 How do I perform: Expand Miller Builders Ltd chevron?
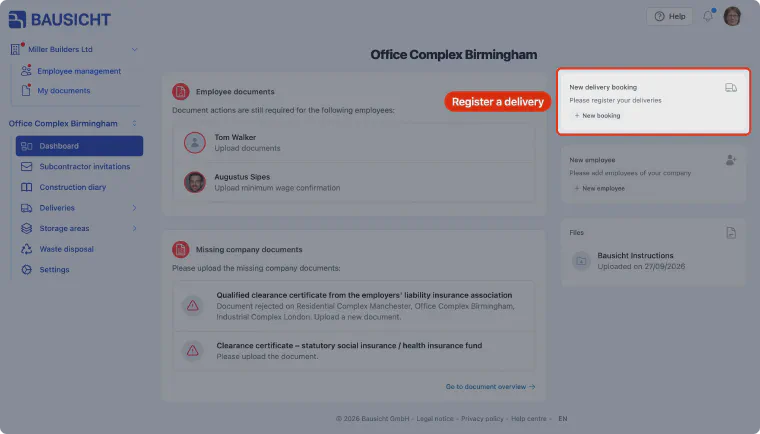(x=135, y=49)
